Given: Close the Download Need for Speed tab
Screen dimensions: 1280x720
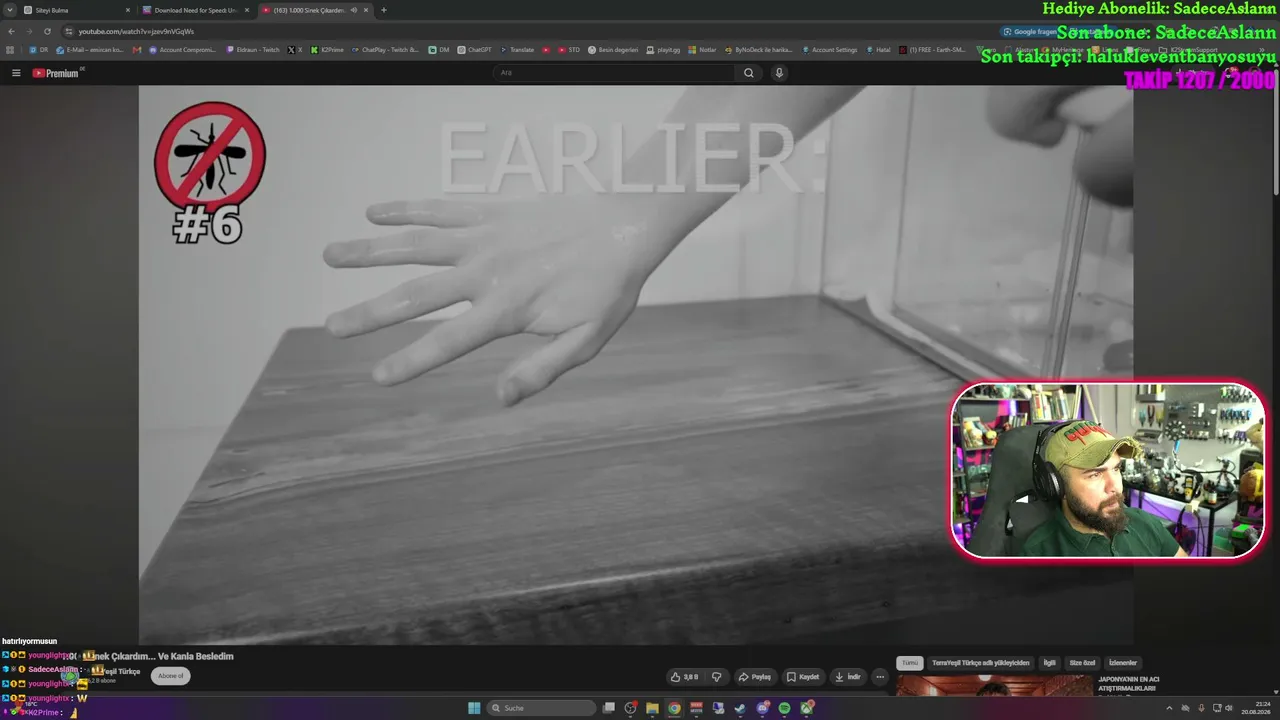Looking at the screenshot, I should point(247,10).
